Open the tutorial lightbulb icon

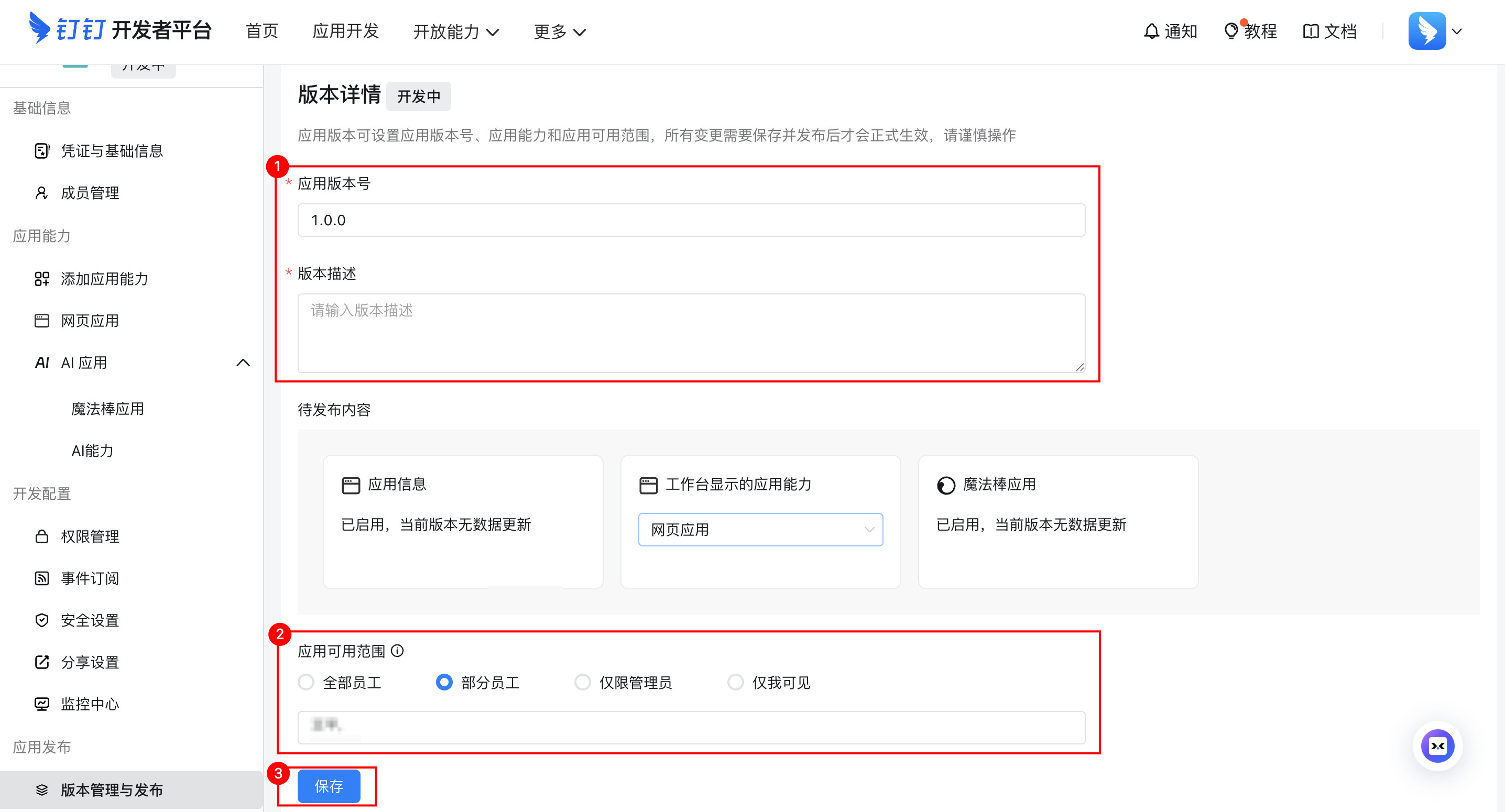pos(1230,31)
